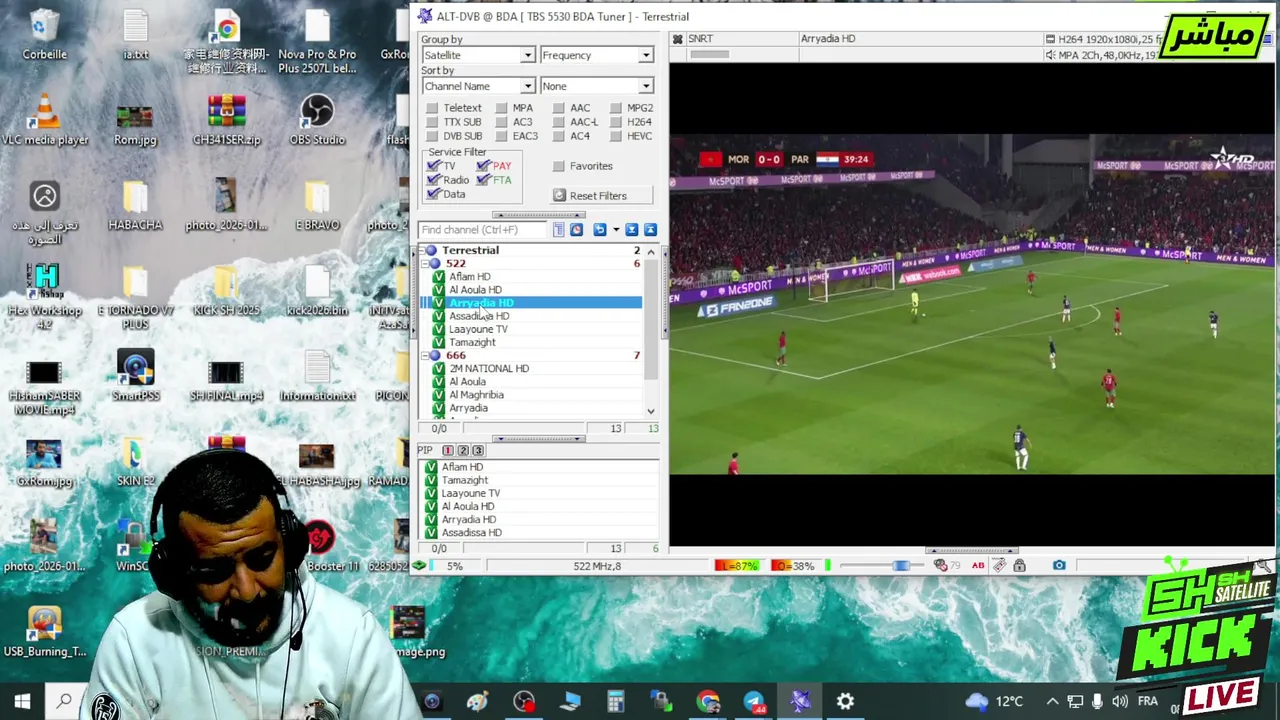This screenshot has height=720, width=1280.
Task: Select the HABACHA folder on desktop
Action: tap(135, 206)
